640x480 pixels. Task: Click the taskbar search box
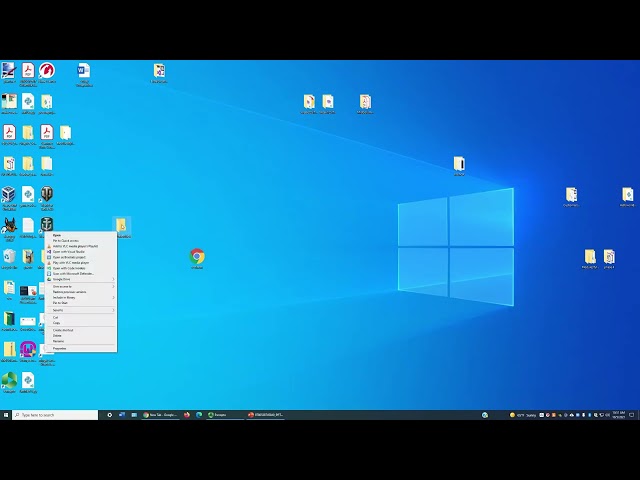click(55, 415)
